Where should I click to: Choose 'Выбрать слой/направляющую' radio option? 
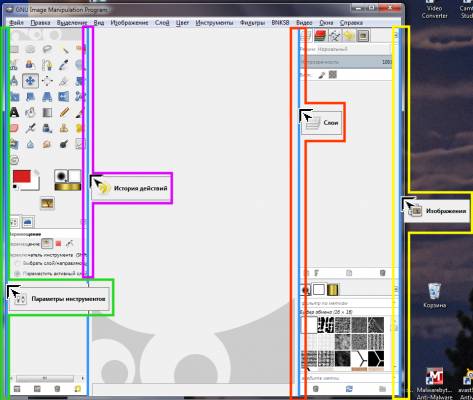tap(50, 263)
